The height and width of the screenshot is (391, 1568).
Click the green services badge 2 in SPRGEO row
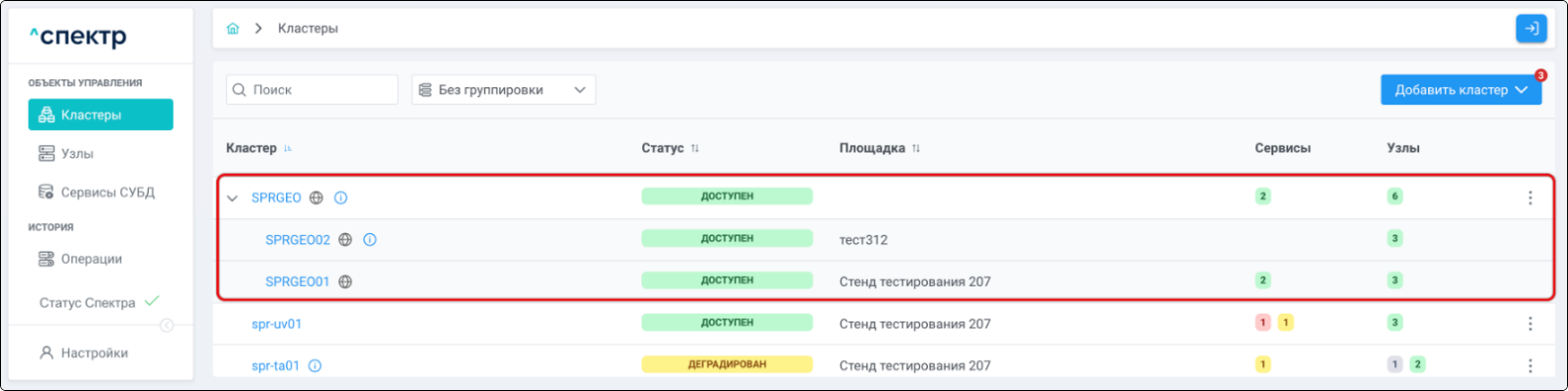coord(1262,196)
